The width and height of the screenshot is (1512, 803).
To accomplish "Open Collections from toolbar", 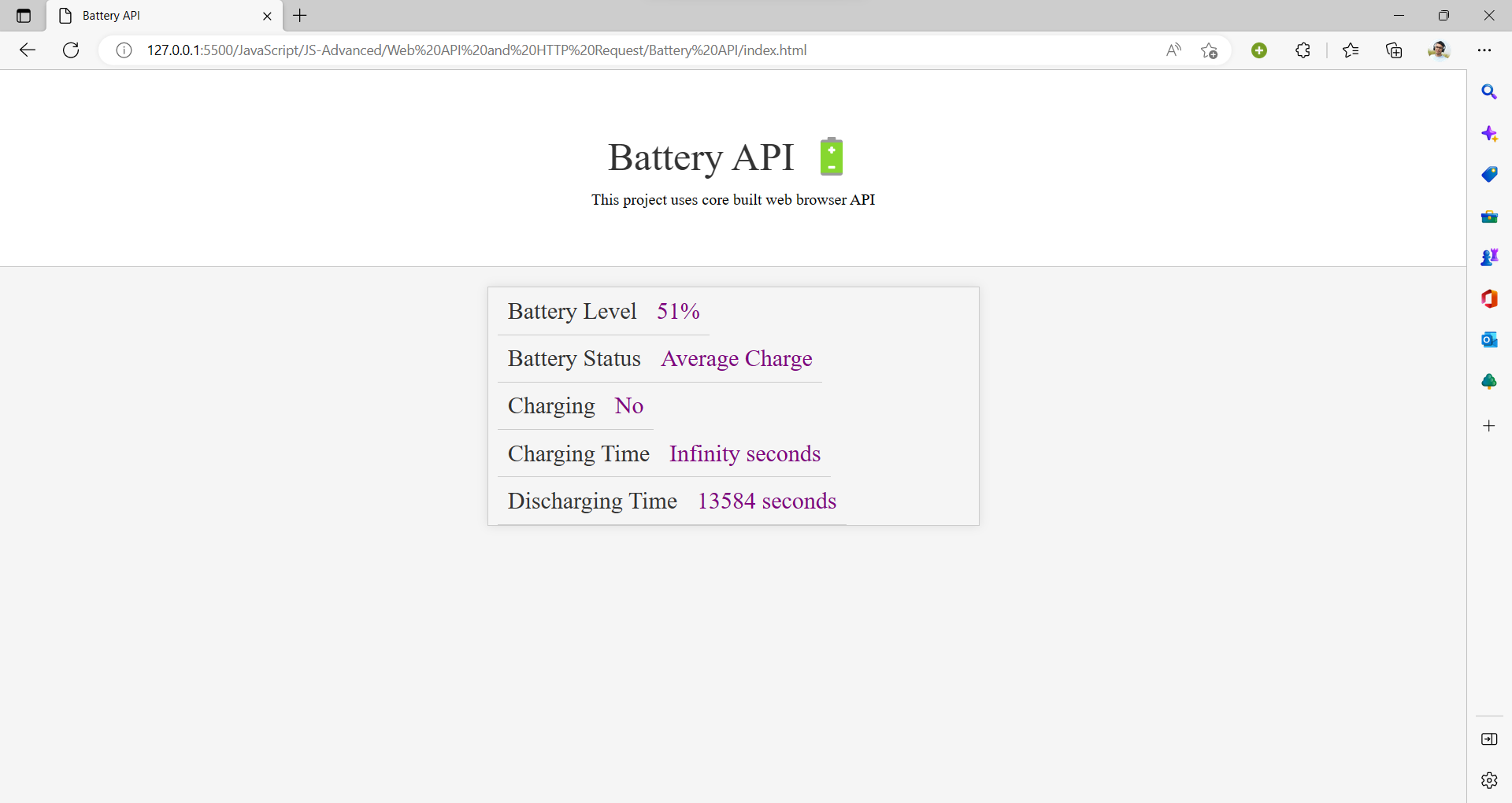I will 1394,50.
